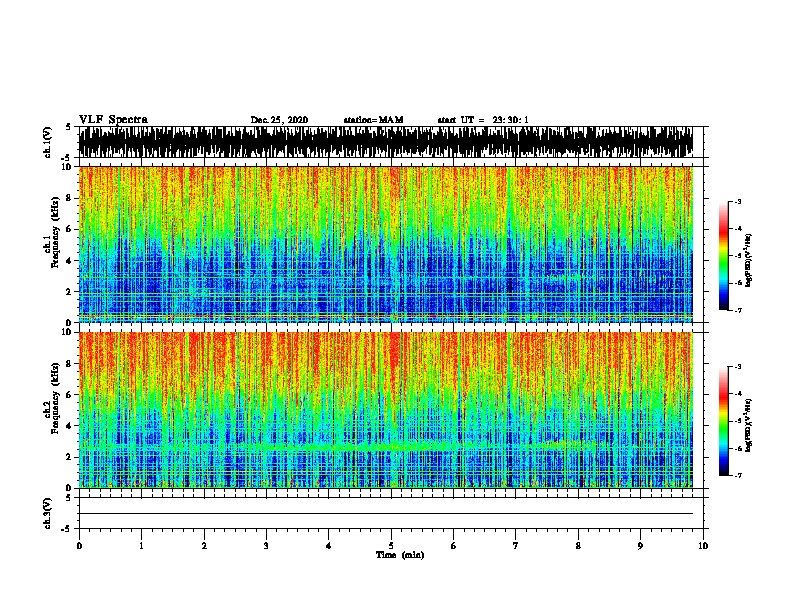Screen dimensions: 792x612
Task: Click the "-7" label on ch.2 color bar
Action: [x=737, y=475]
